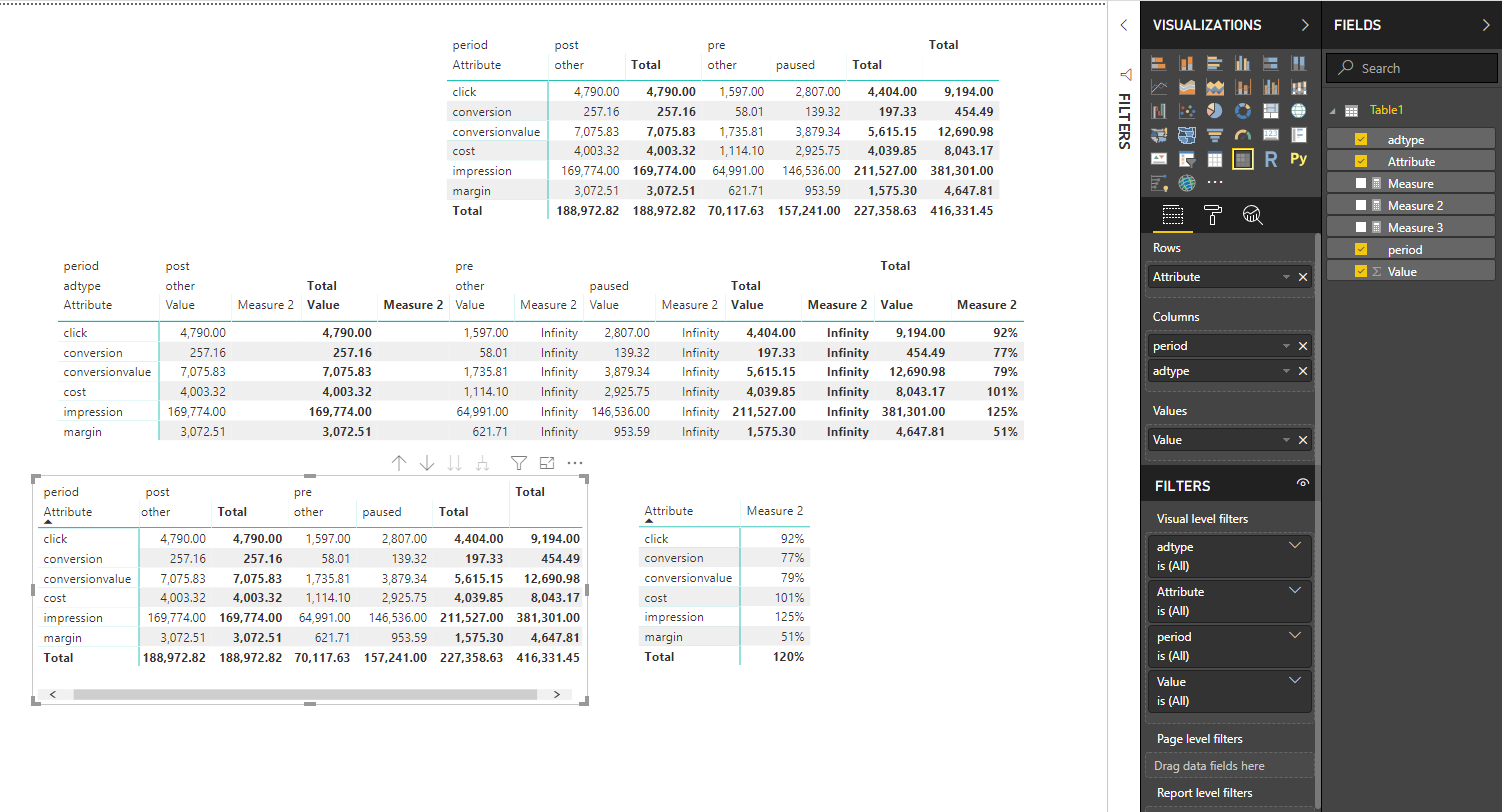Choose the Scatter chart visual
The width and height of the screenshot is (1502, 812).
1187,110
